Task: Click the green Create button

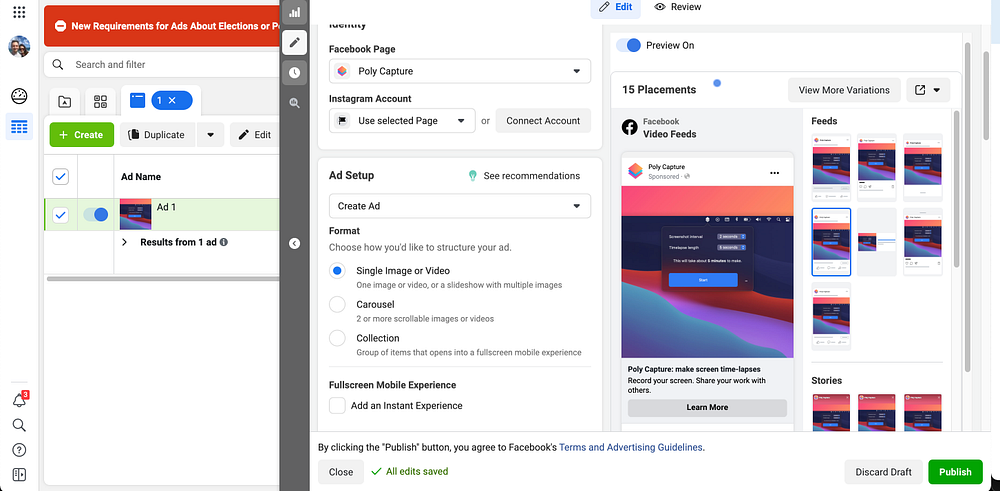Action: (82, 135)
